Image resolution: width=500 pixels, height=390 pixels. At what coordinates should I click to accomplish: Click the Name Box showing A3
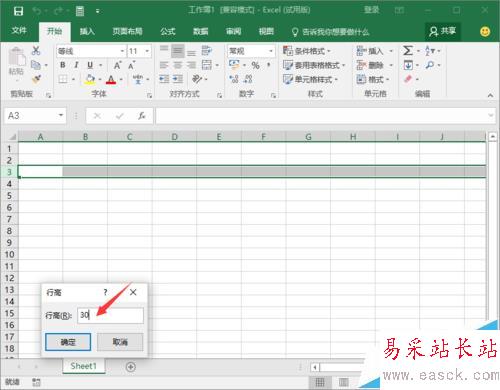pyautogui.click(x=35, y=116)
